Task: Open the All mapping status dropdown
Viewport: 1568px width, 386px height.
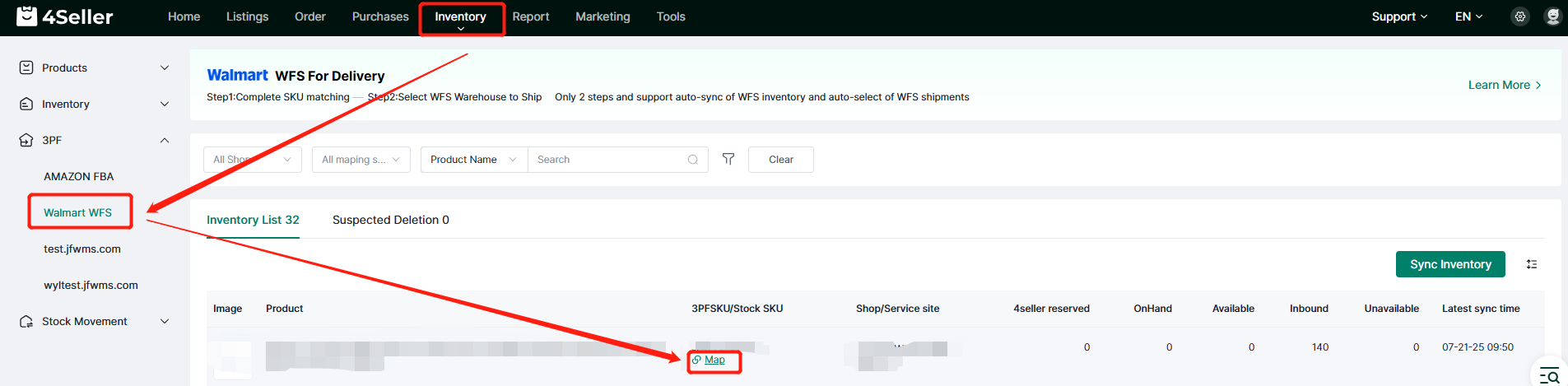Action: [x=361, y=160]
